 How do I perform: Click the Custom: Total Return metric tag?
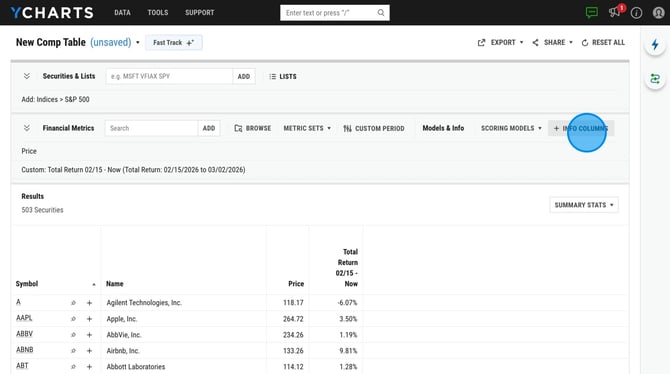[133, 170]
